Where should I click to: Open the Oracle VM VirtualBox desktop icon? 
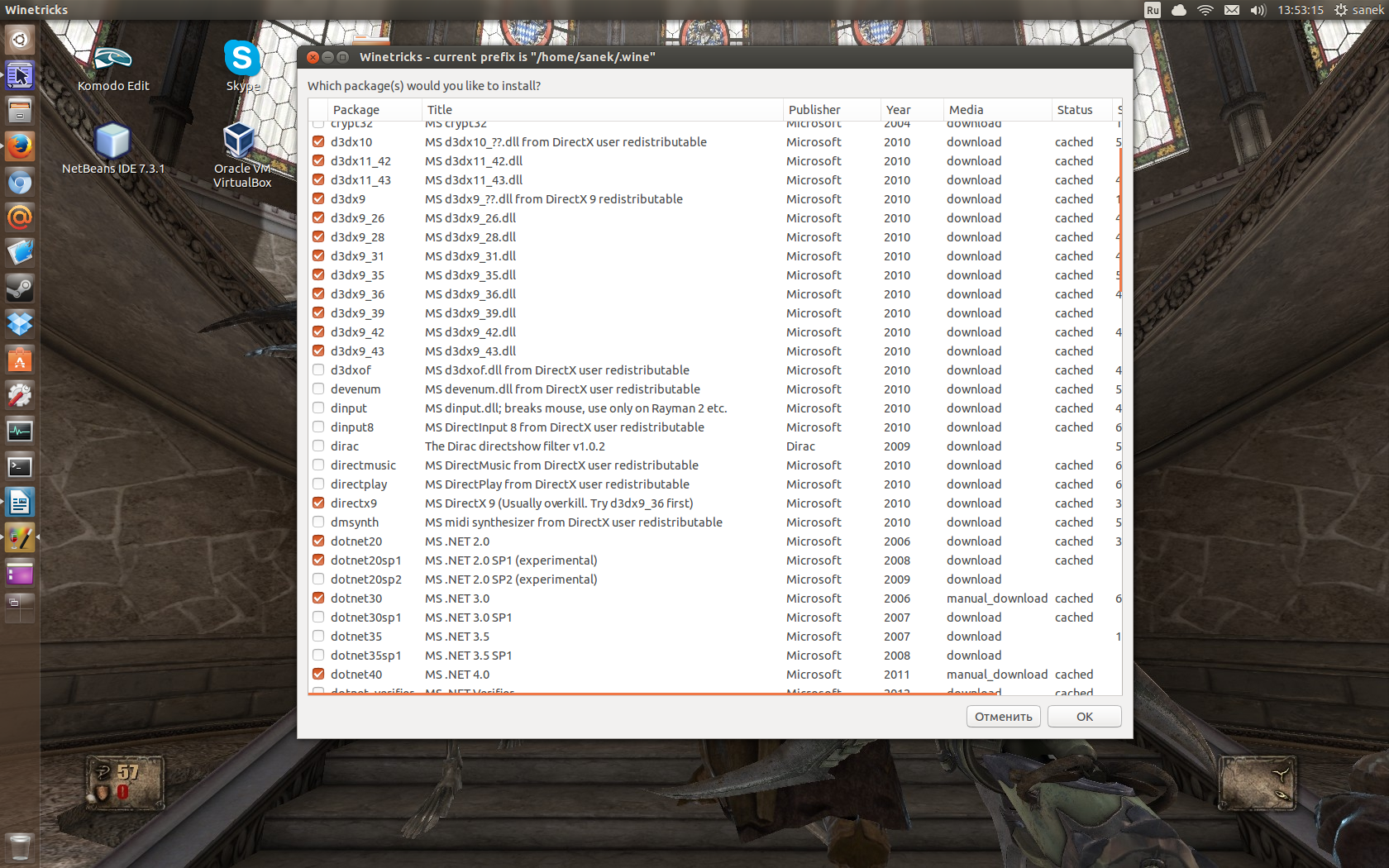coord(241,155)
